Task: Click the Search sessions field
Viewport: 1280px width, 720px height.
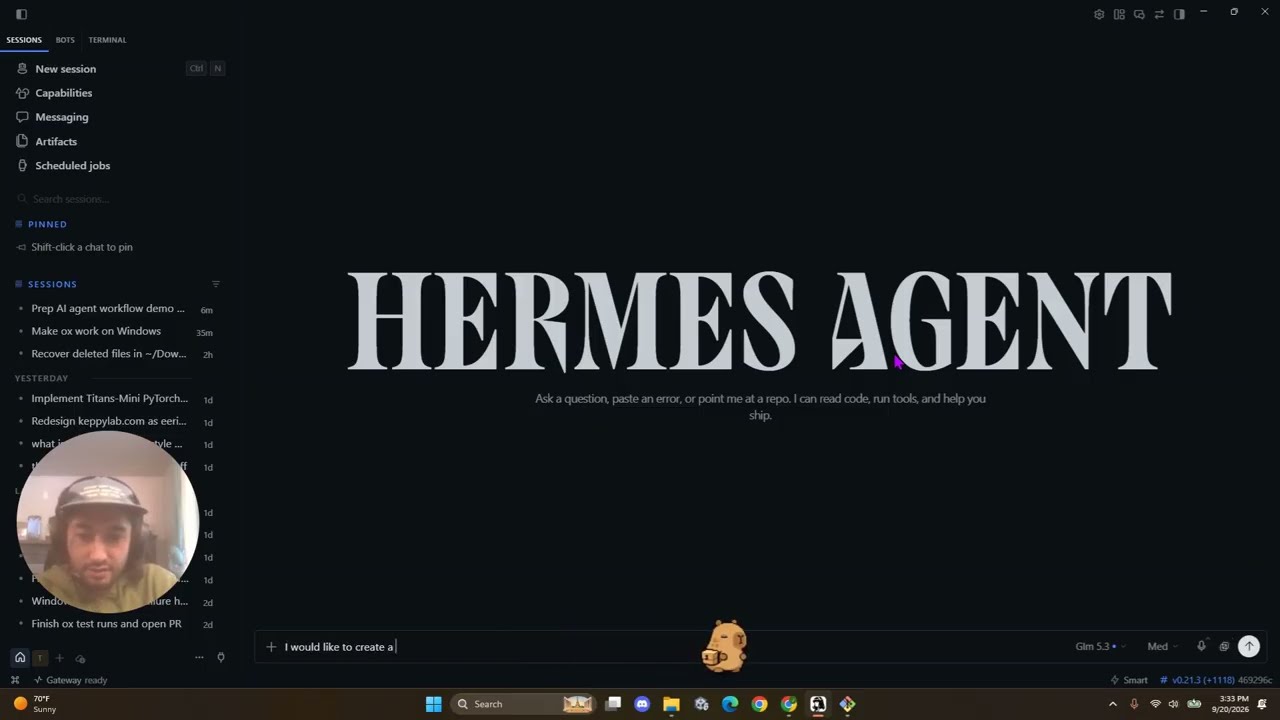Action: point(120,199)
